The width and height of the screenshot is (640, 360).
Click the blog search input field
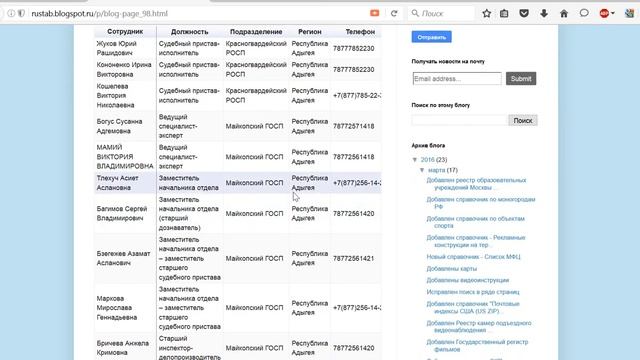click(x=460, y=120)
